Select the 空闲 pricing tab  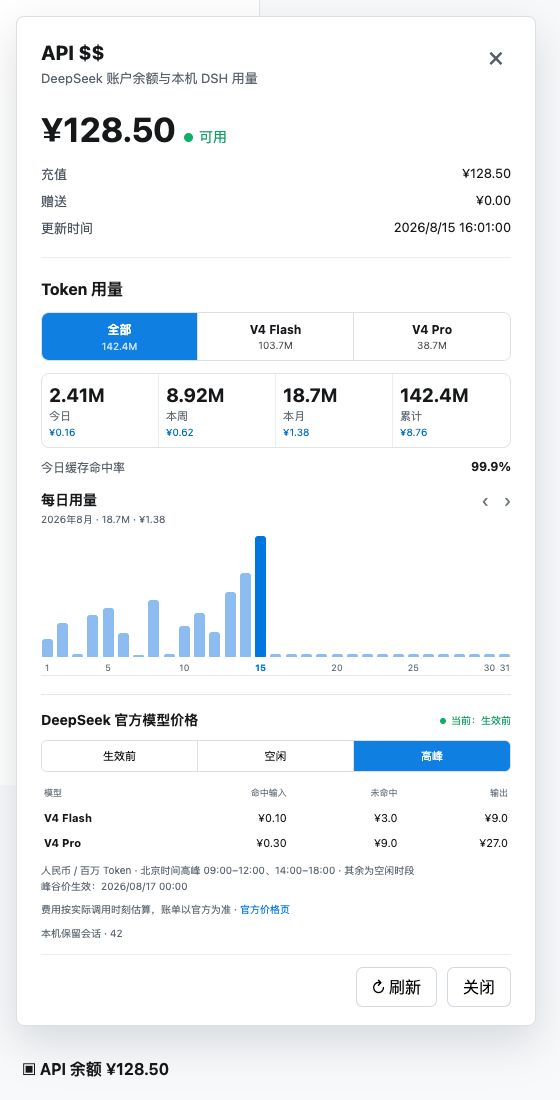(275, 756)
